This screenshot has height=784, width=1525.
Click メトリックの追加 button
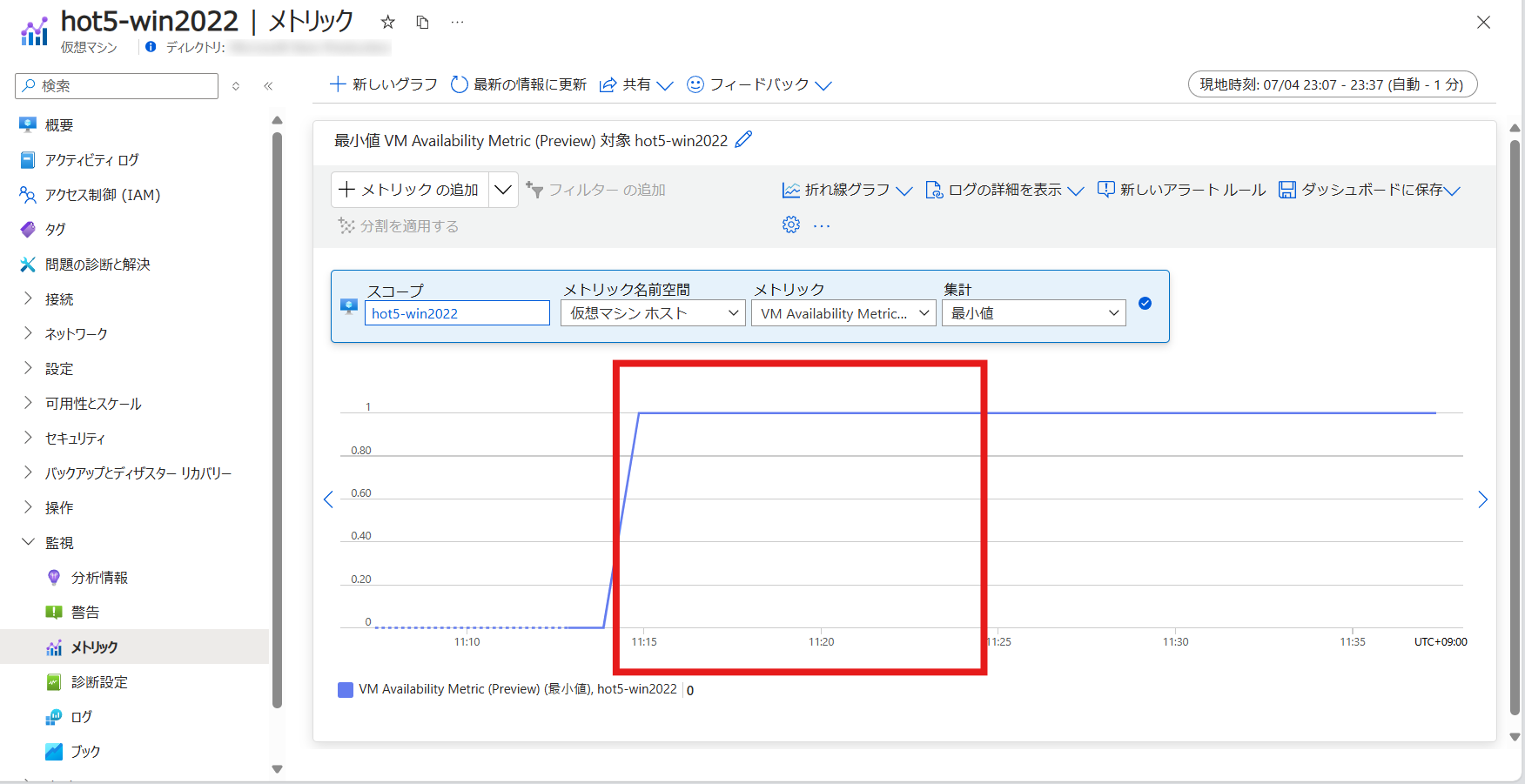click(410, 190)
